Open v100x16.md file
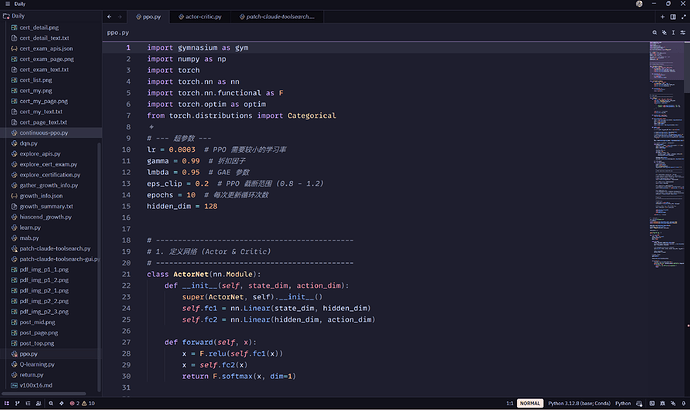 tap(36, 385)
